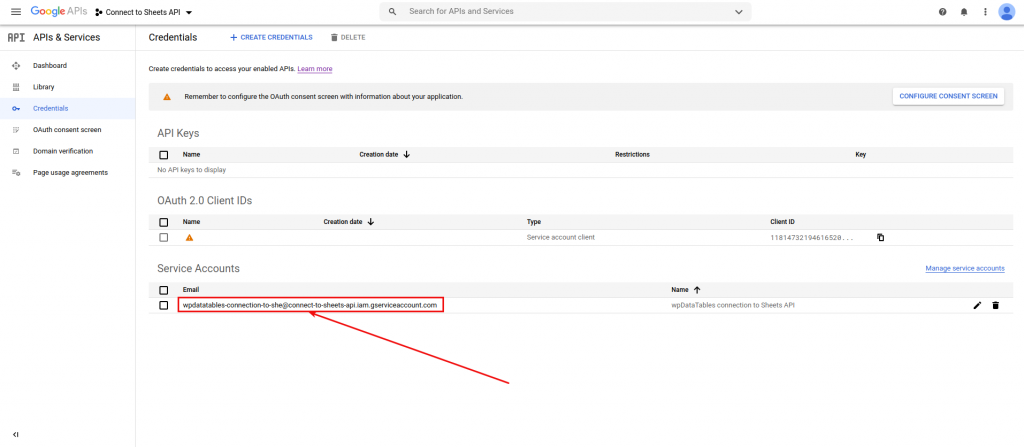
Task: Click the Configure Consent Screen button
Action: [x=948, y=96]
